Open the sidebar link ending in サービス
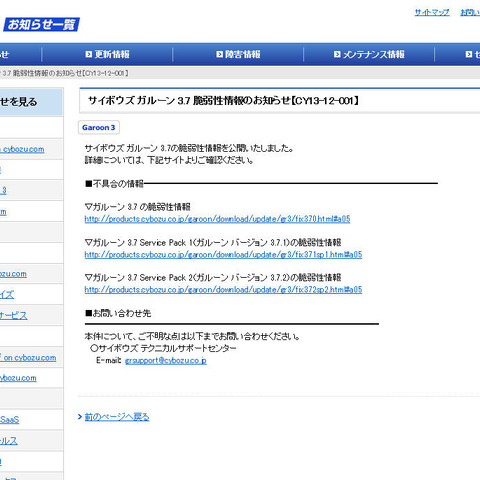The image size is (480, 480). coord(13,315)
